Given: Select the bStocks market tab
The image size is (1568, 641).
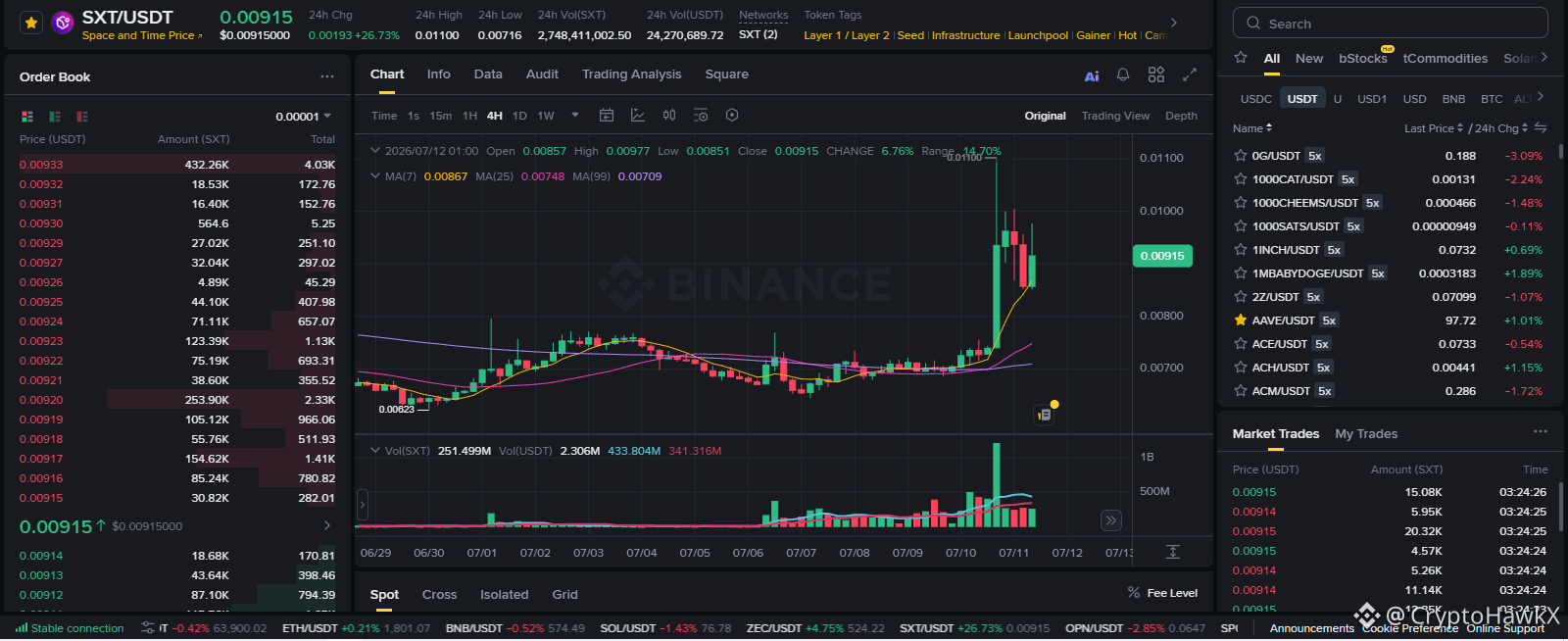Looking at the screenshot, I should tap(1363, 59).
